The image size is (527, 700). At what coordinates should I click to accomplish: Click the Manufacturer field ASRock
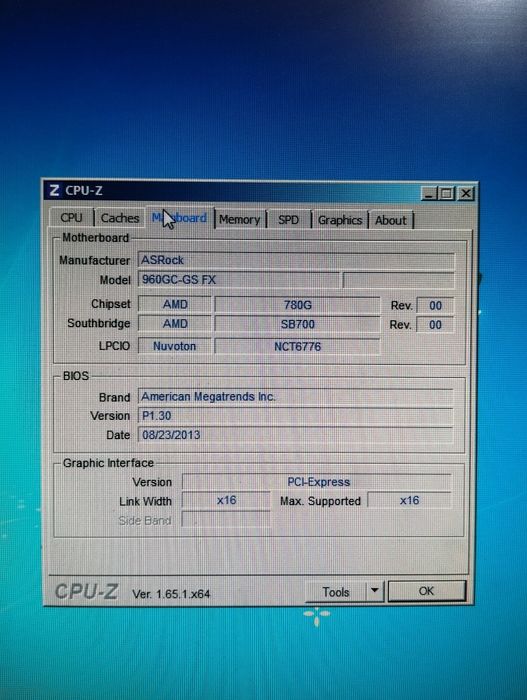click(x=296, y=260)
